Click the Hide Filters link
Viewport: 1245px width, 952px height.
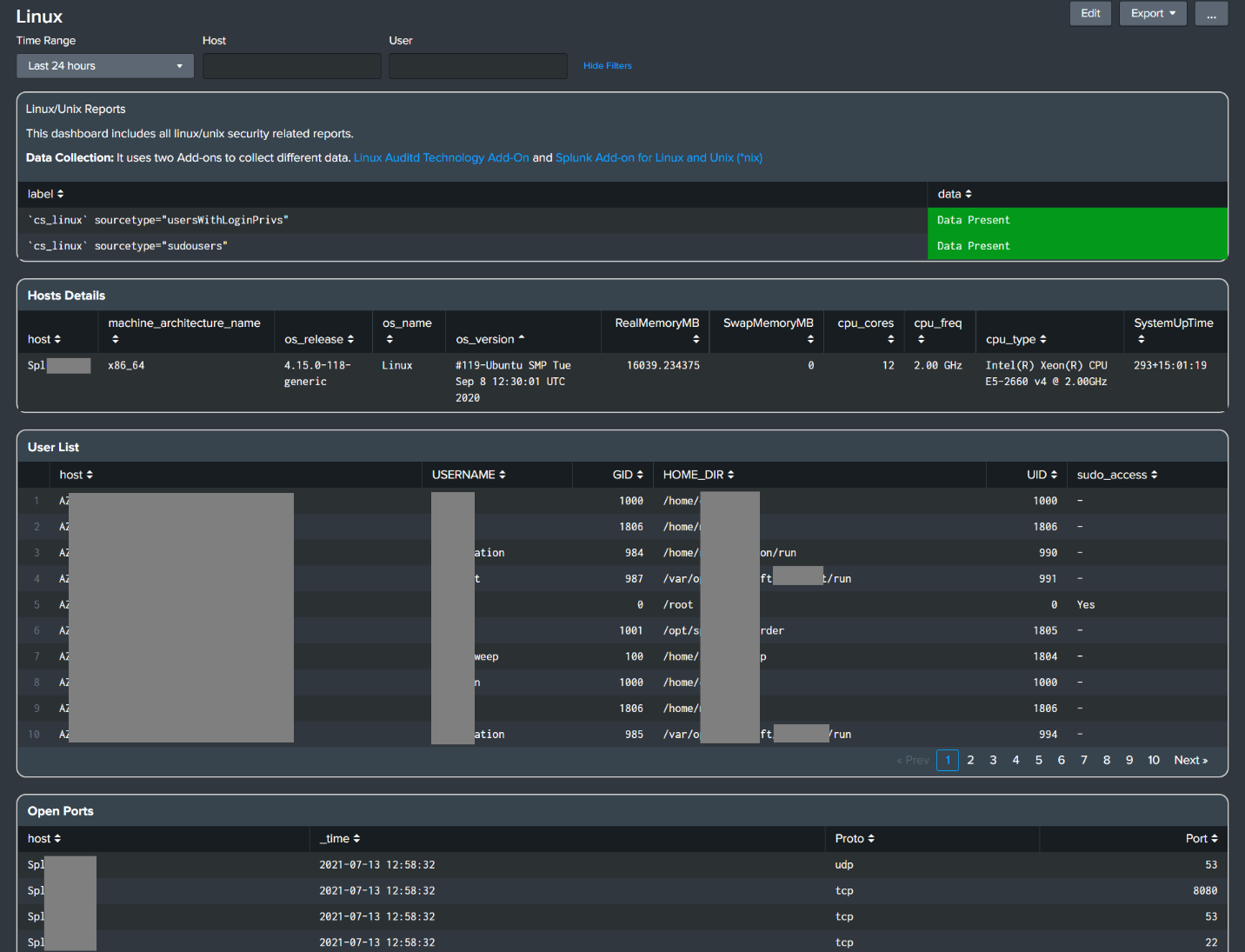(608, 66)
